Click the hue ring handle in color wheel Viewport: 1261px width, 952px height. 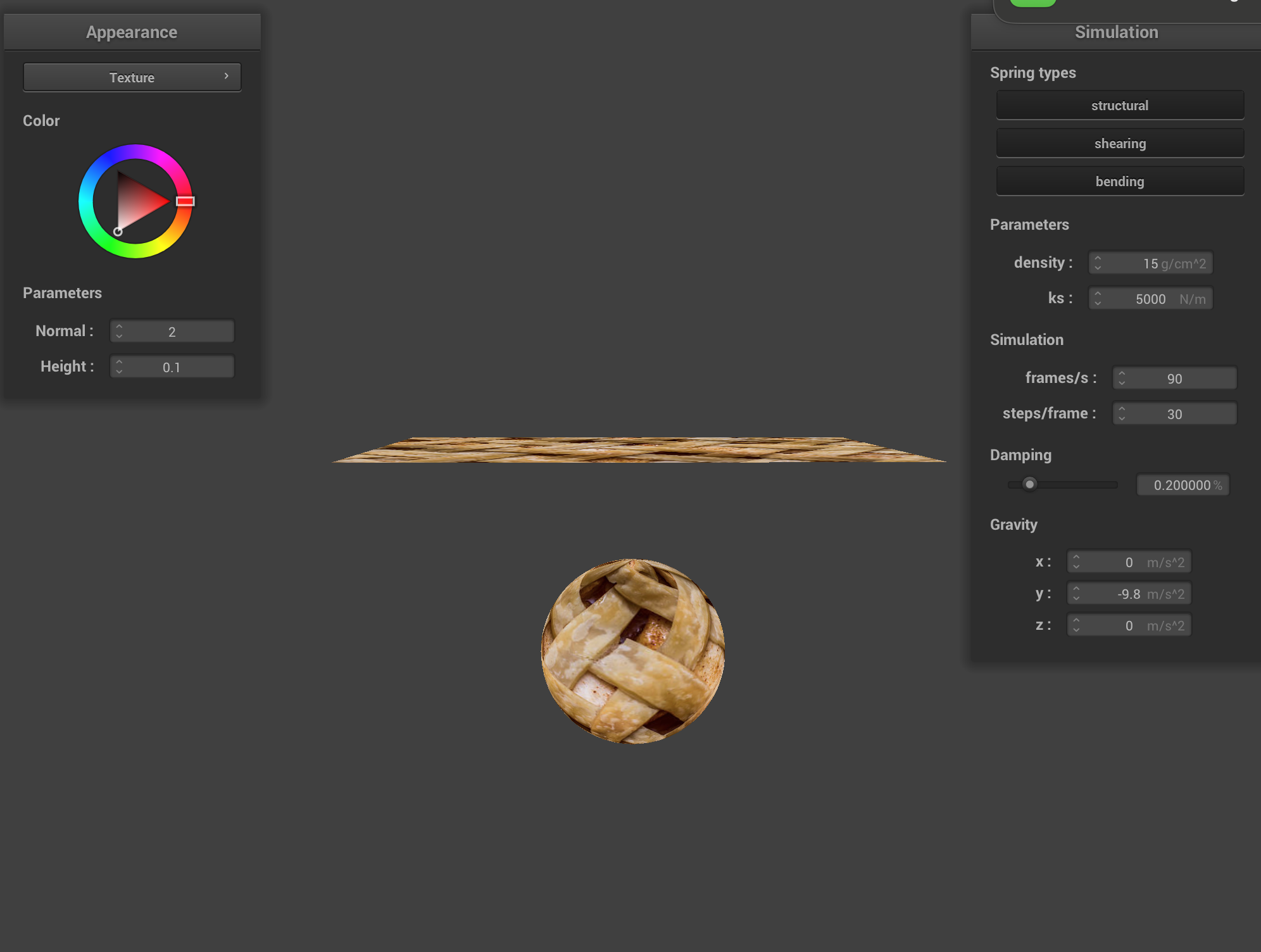pos(185,201)
